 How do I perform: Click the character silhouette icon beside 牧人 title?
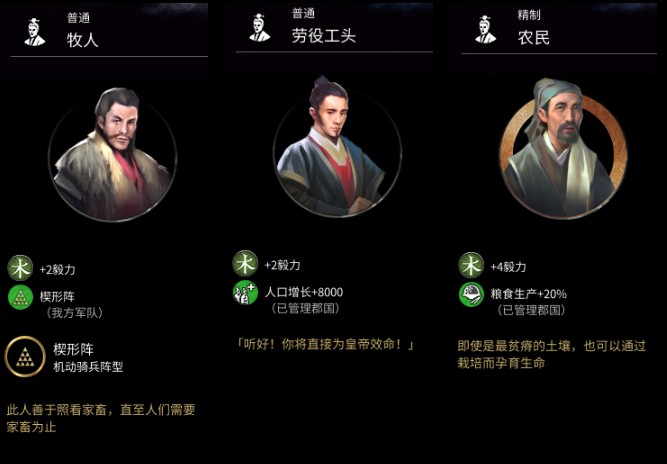pos(34,32)
